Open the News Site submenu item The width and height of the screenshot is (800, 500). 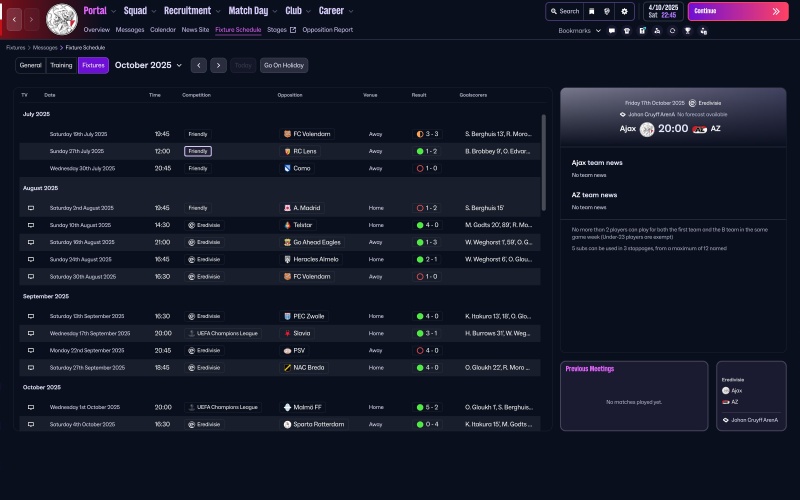pyautogui.click(x=195, y=30)
